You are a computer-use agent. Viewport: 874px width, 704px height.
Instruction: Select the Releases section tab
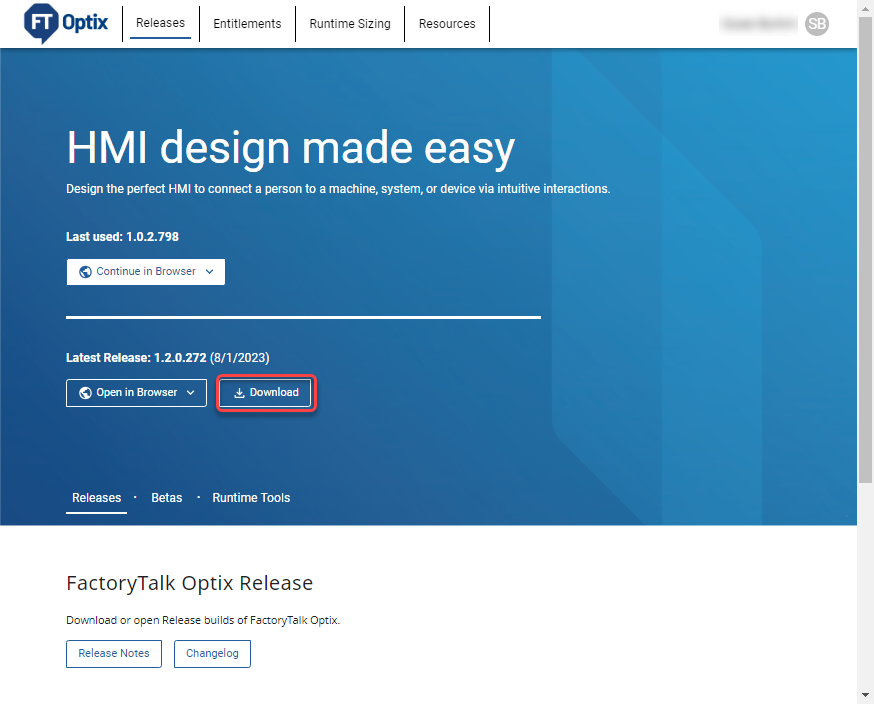coord(97,498)
